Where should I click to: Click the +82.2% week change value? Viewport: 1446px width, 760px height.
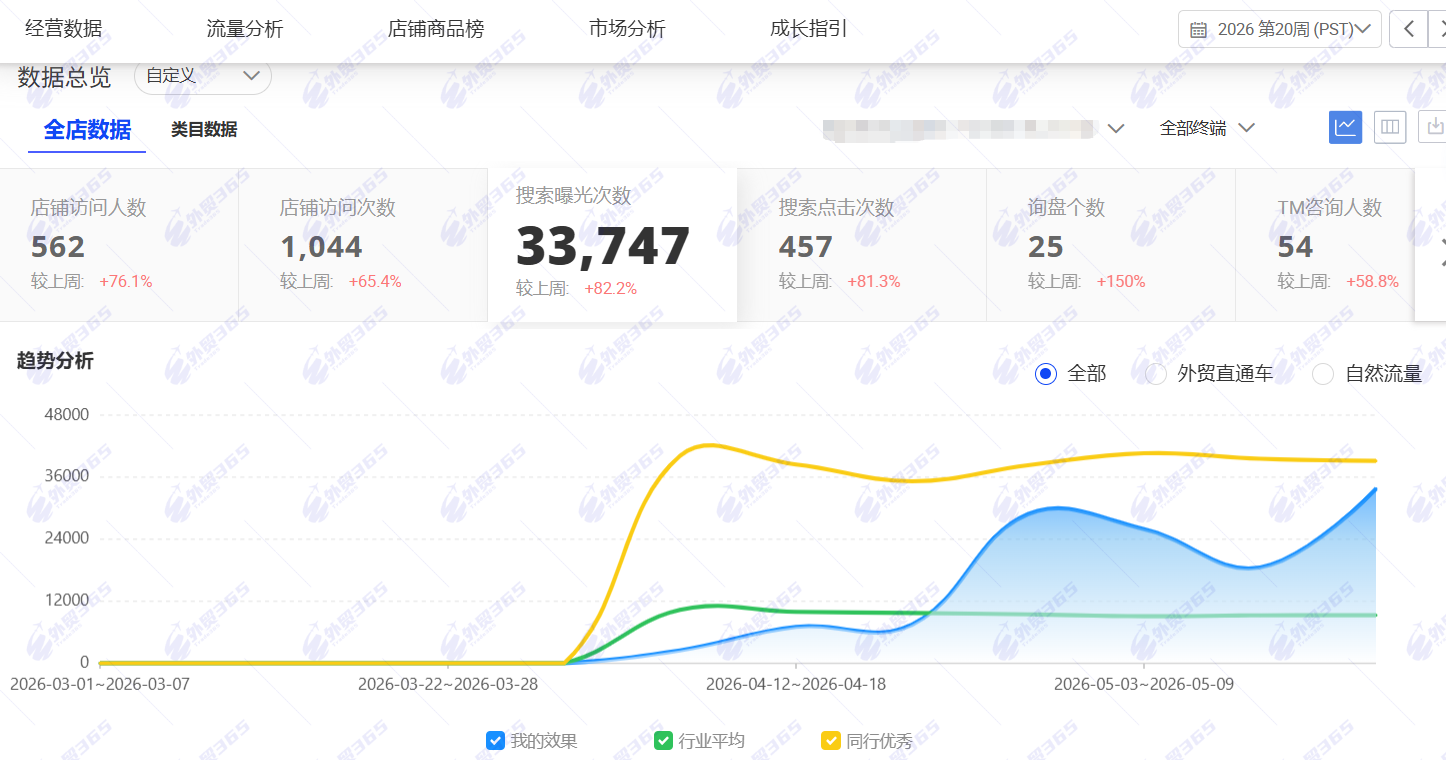coord(610,289)
